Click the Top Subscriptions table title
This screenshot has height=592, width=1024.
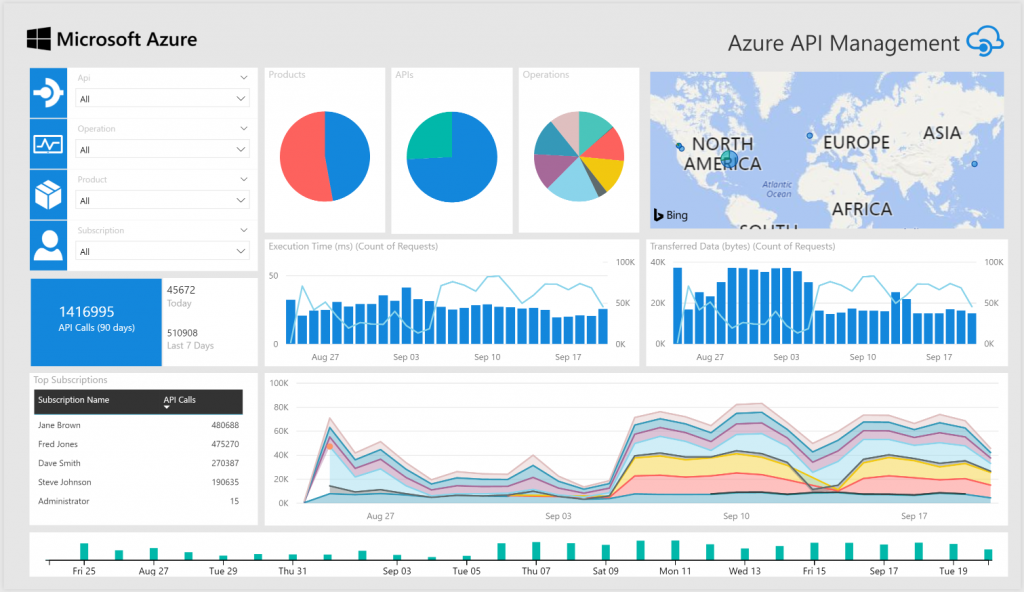click(x=71, y=380)
